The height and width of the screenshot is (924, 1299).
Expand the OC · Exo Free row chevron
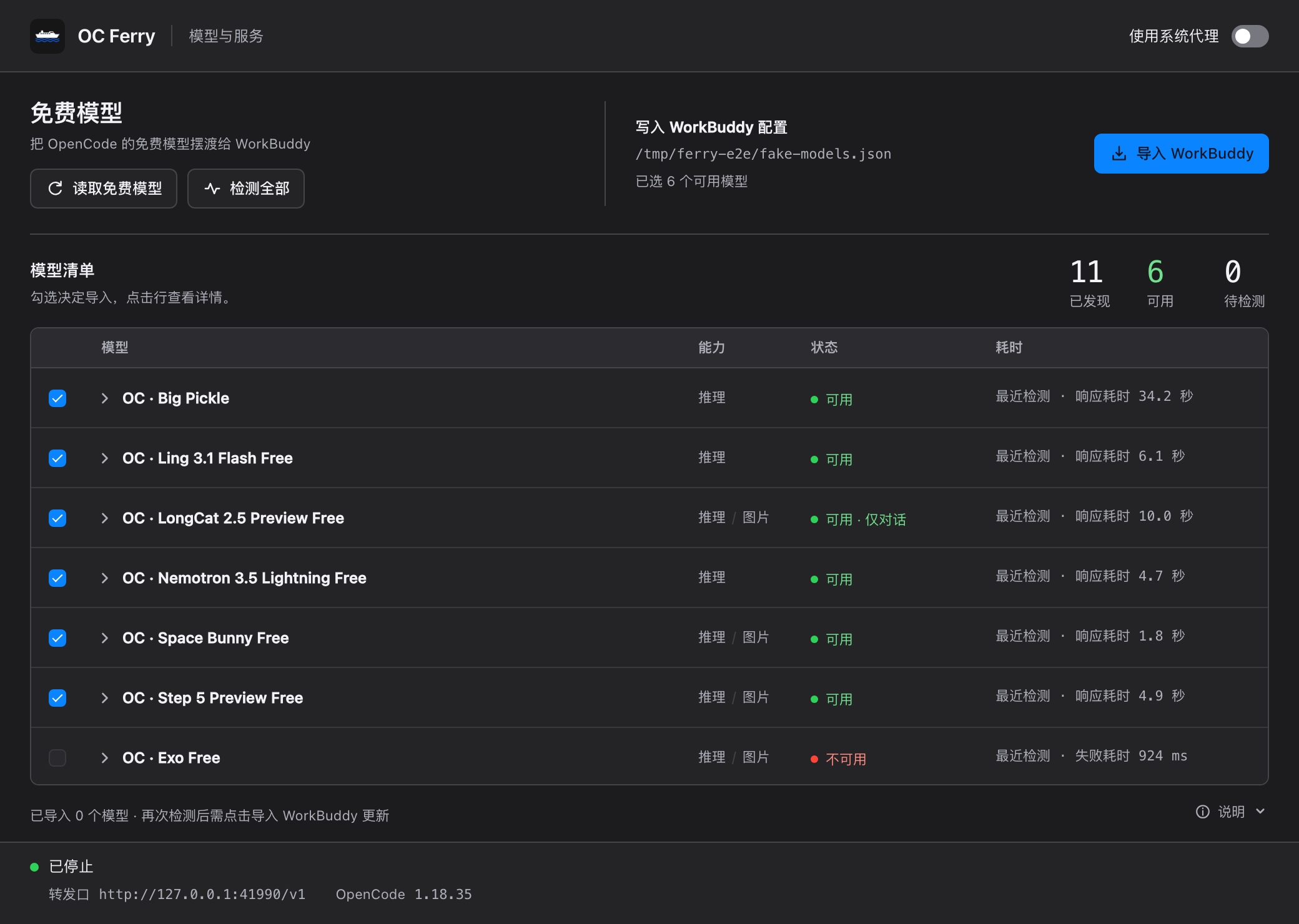105,758
